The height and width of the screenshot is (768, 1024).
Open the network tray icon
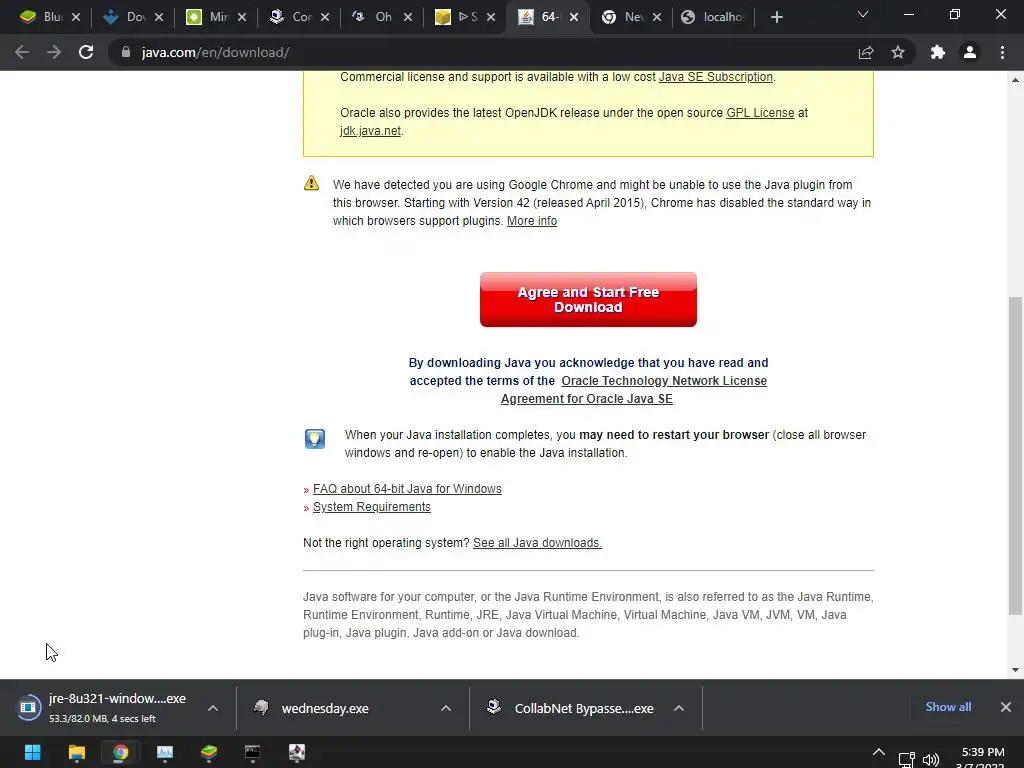pos(906,760)
